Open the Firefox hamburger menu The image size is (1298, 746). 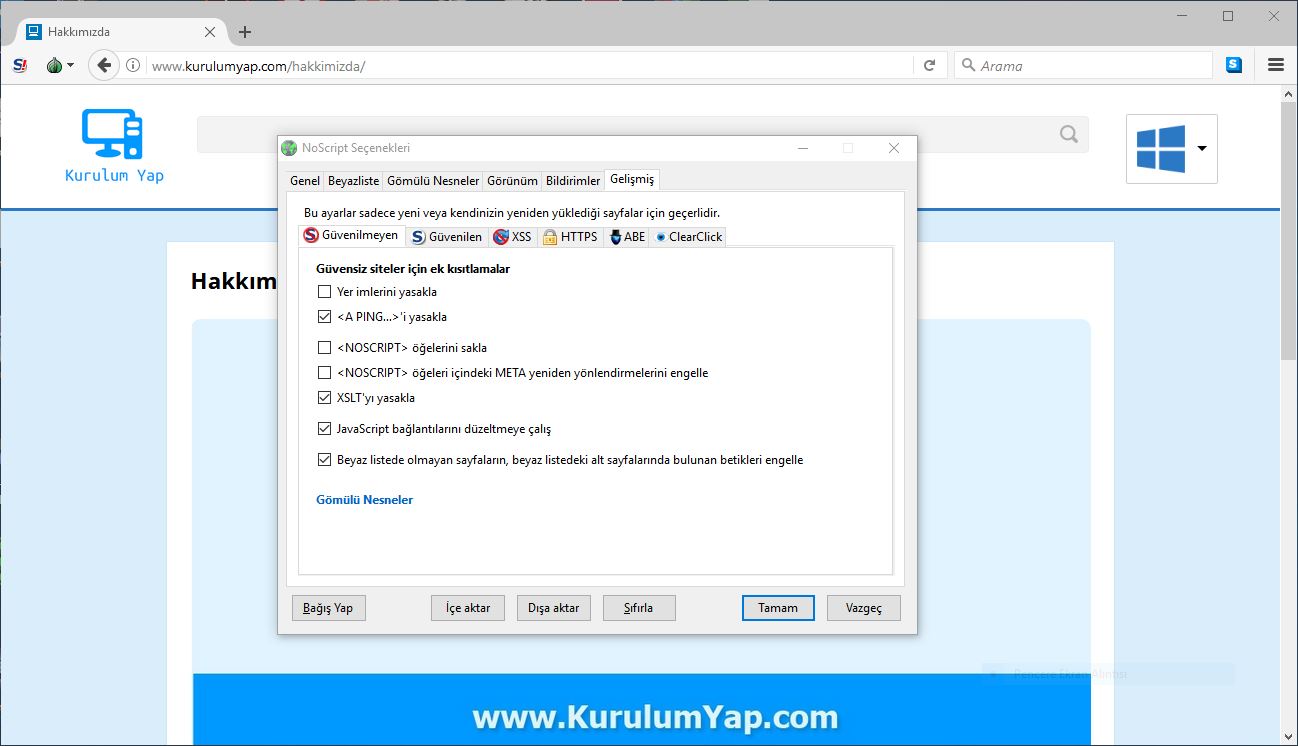point(1276,65)
